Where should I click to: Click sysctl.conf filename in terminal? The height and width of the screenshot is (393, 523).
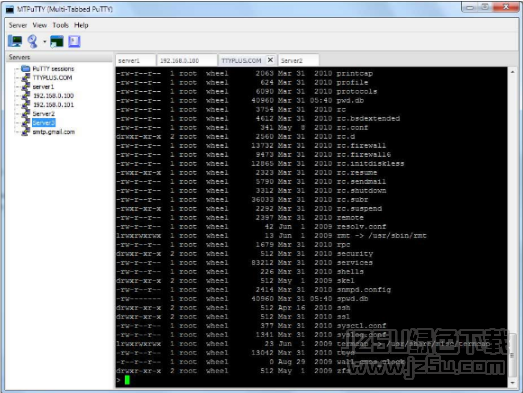pos(361,326)
